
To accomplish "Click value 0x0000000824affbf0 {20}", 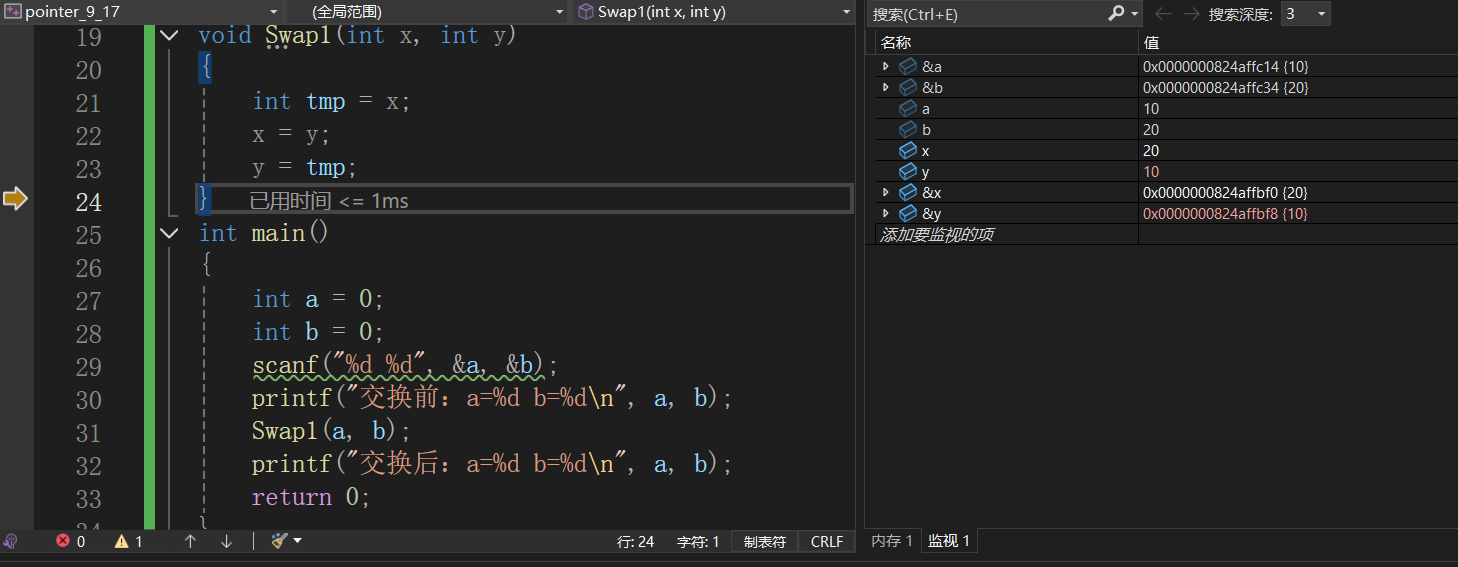I will 1225,192.
